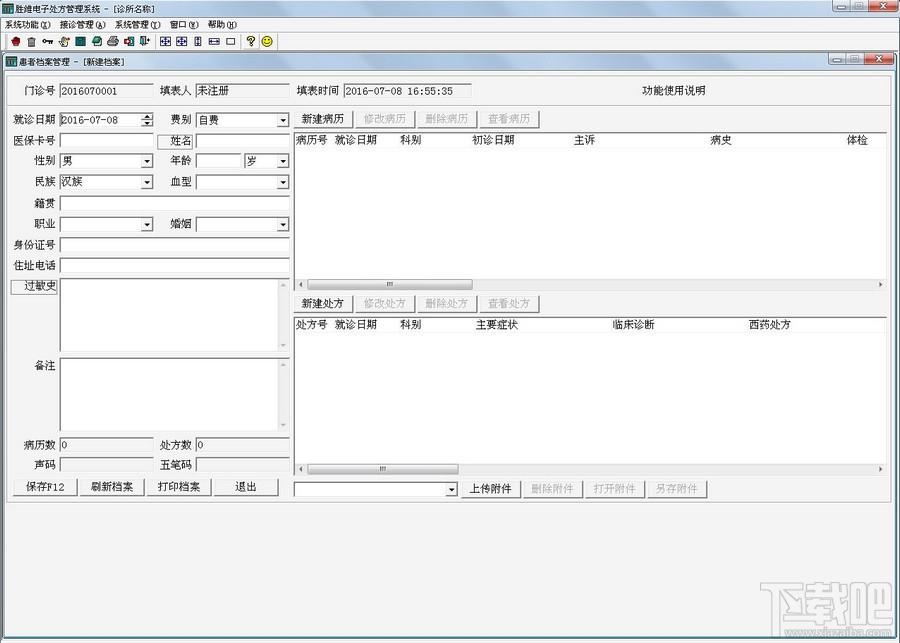This screenshot has height=643, width=900.
Task: Expand the 婚姻 dropdown list
Action: coord(283,224)
